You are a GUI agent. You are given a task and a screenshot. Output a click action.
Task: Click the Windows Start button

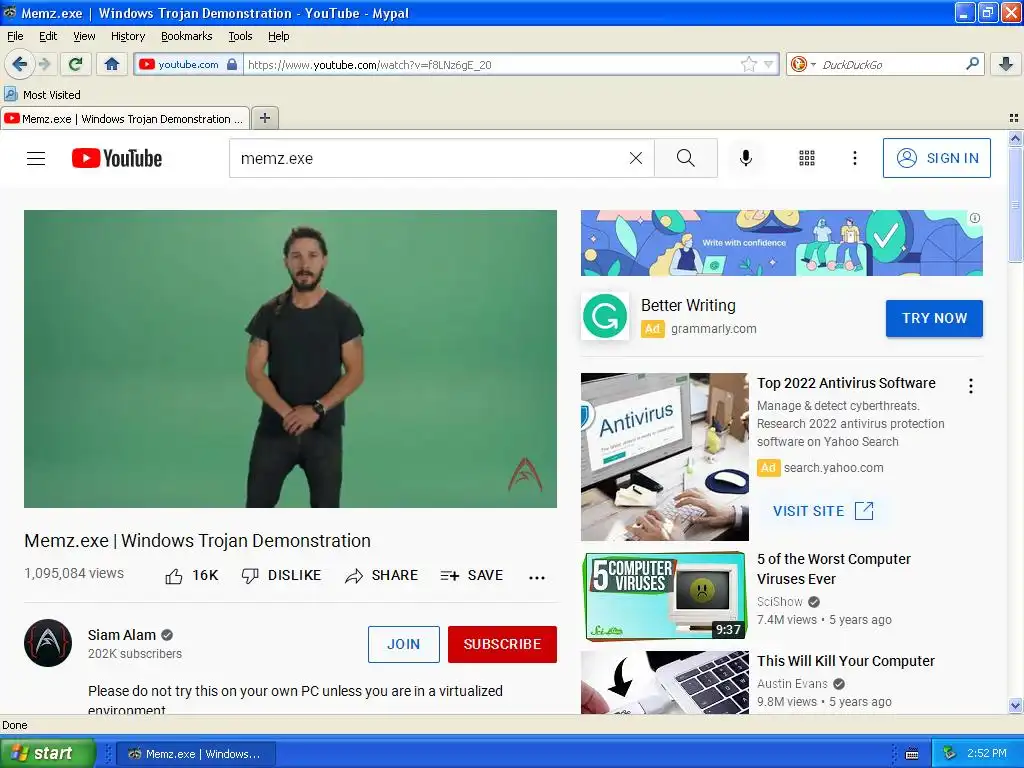click(46, 753)
